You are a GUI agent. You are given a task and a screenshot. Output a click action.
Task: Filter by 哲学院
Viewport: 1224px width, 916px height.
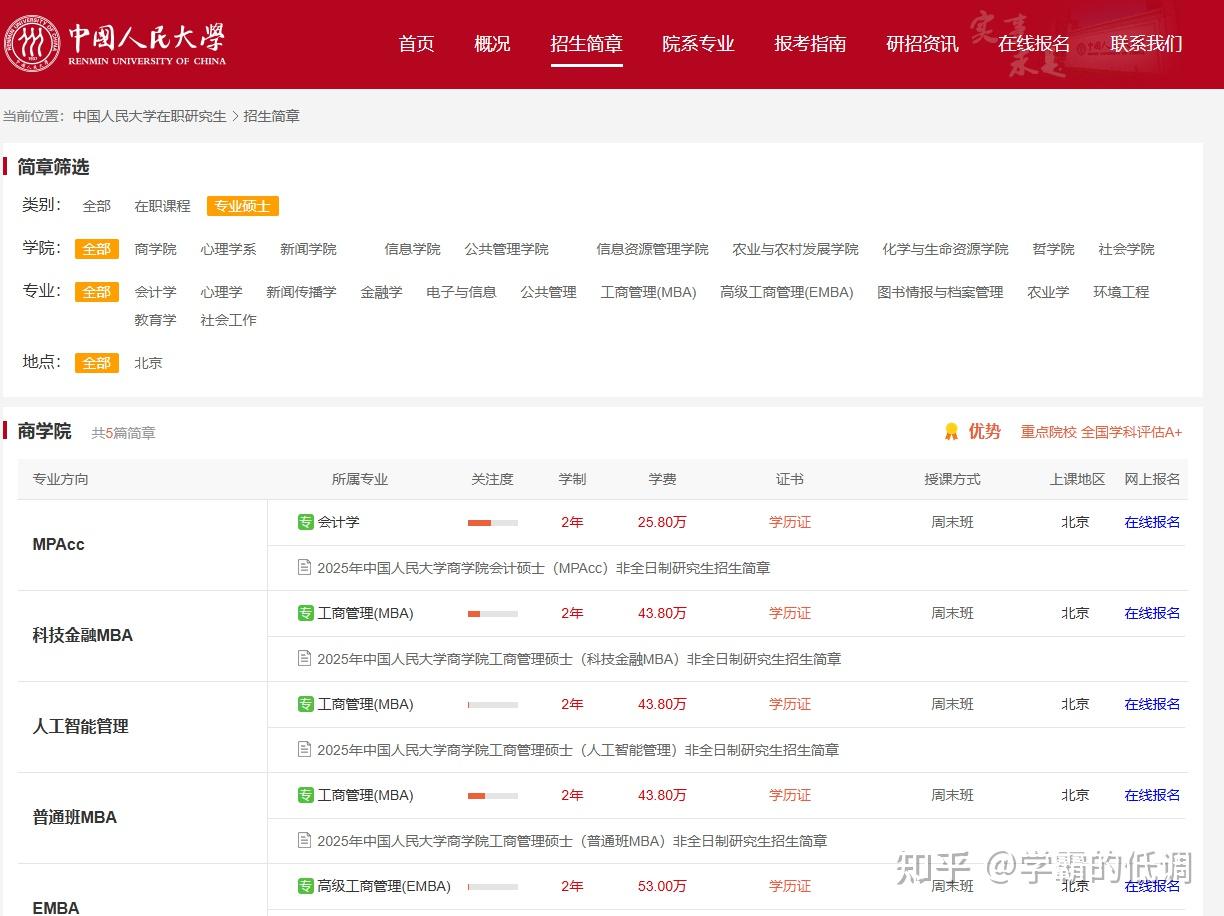pyautogui.click(x=1053, y=249)
